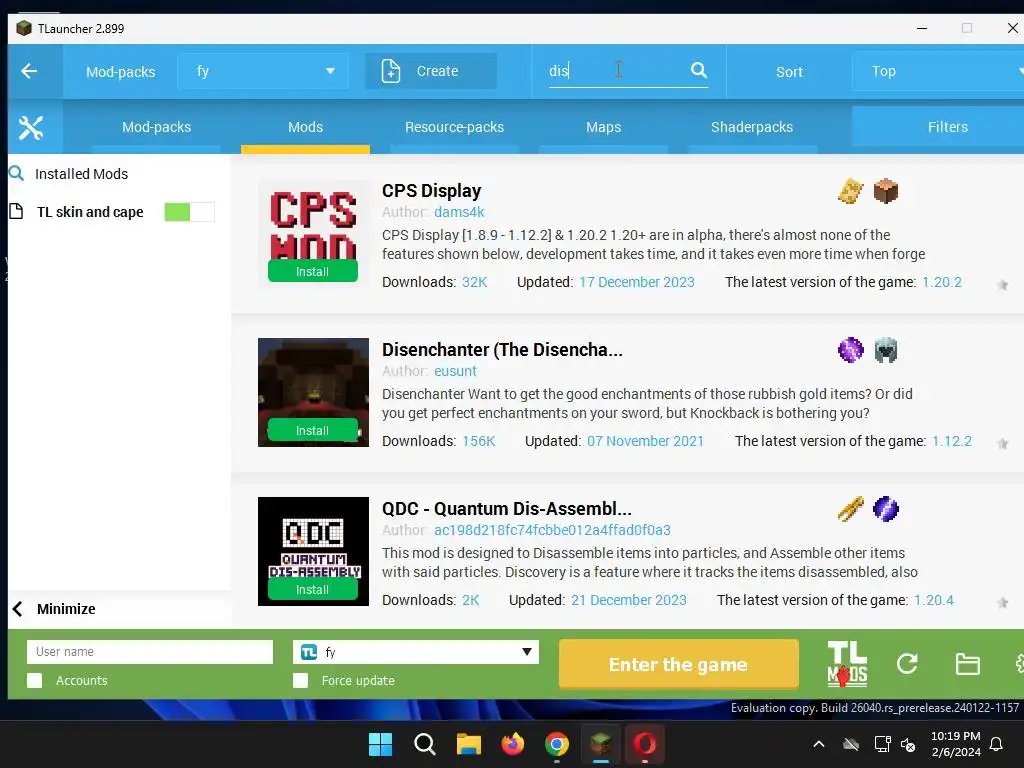The height and width of the screenshot is (768, 1024).
Task: Favorite CPS Display with star icon
Action: click(1002, 285)
